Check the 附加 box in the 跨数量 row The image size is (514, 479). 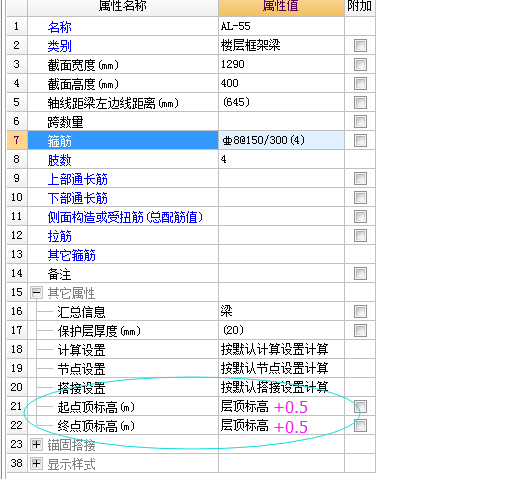[x=360, y=121]
